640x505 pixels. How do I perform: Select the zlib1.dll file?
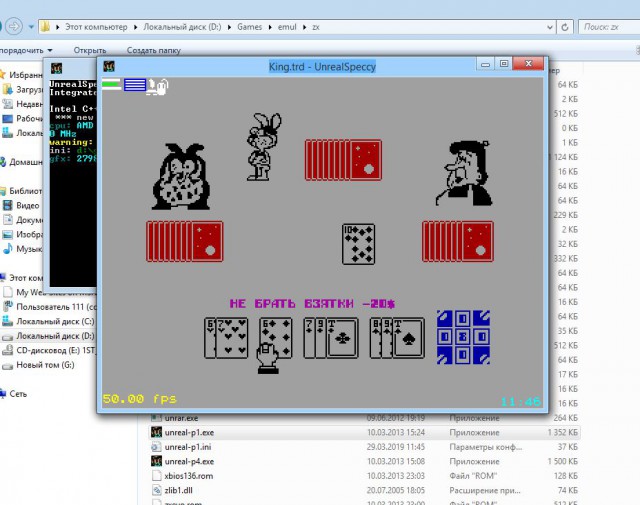click(x=364, y=490)
